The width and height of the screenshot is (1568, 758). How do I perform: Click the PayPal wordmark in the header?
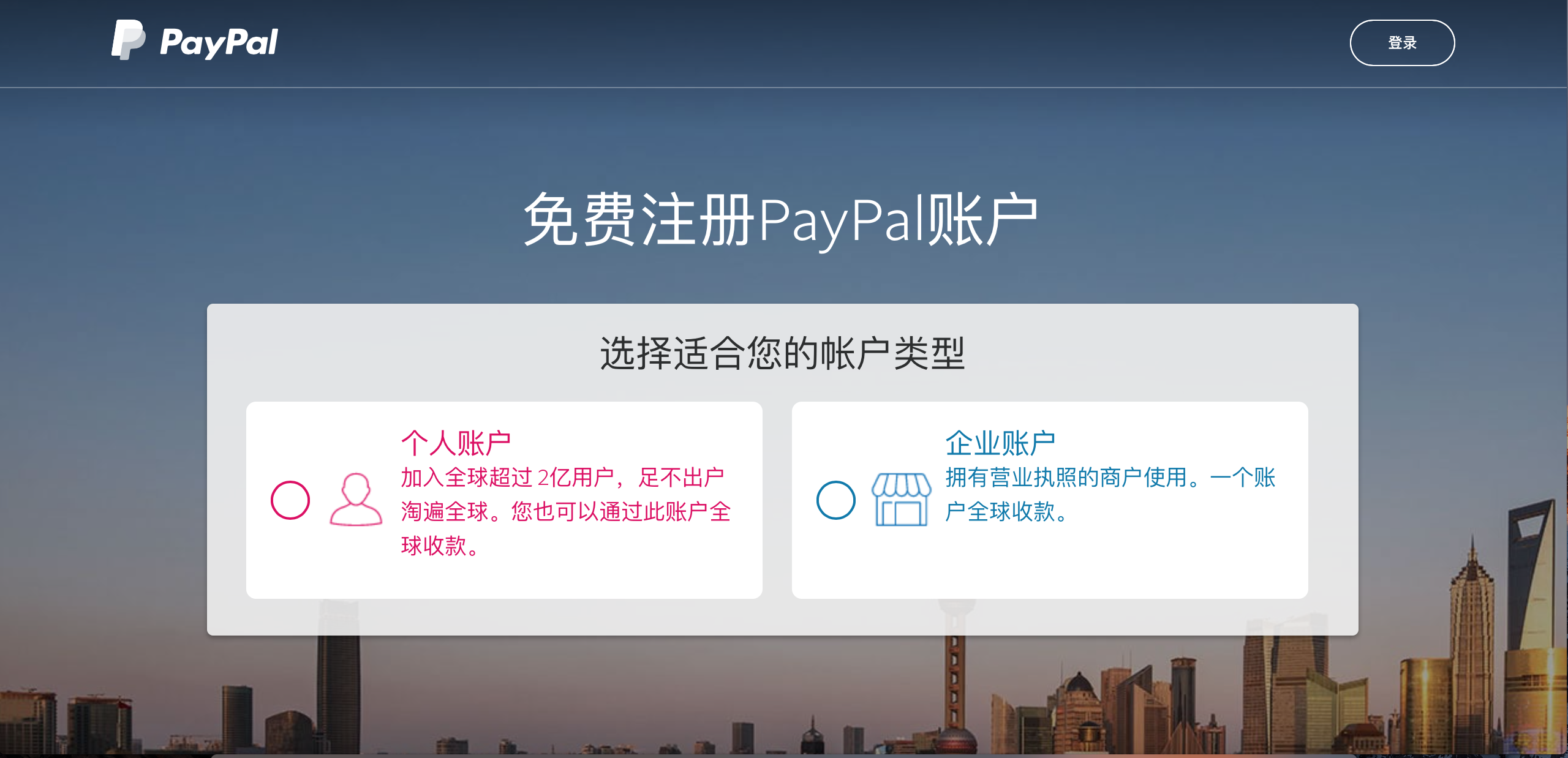(219, 43)
